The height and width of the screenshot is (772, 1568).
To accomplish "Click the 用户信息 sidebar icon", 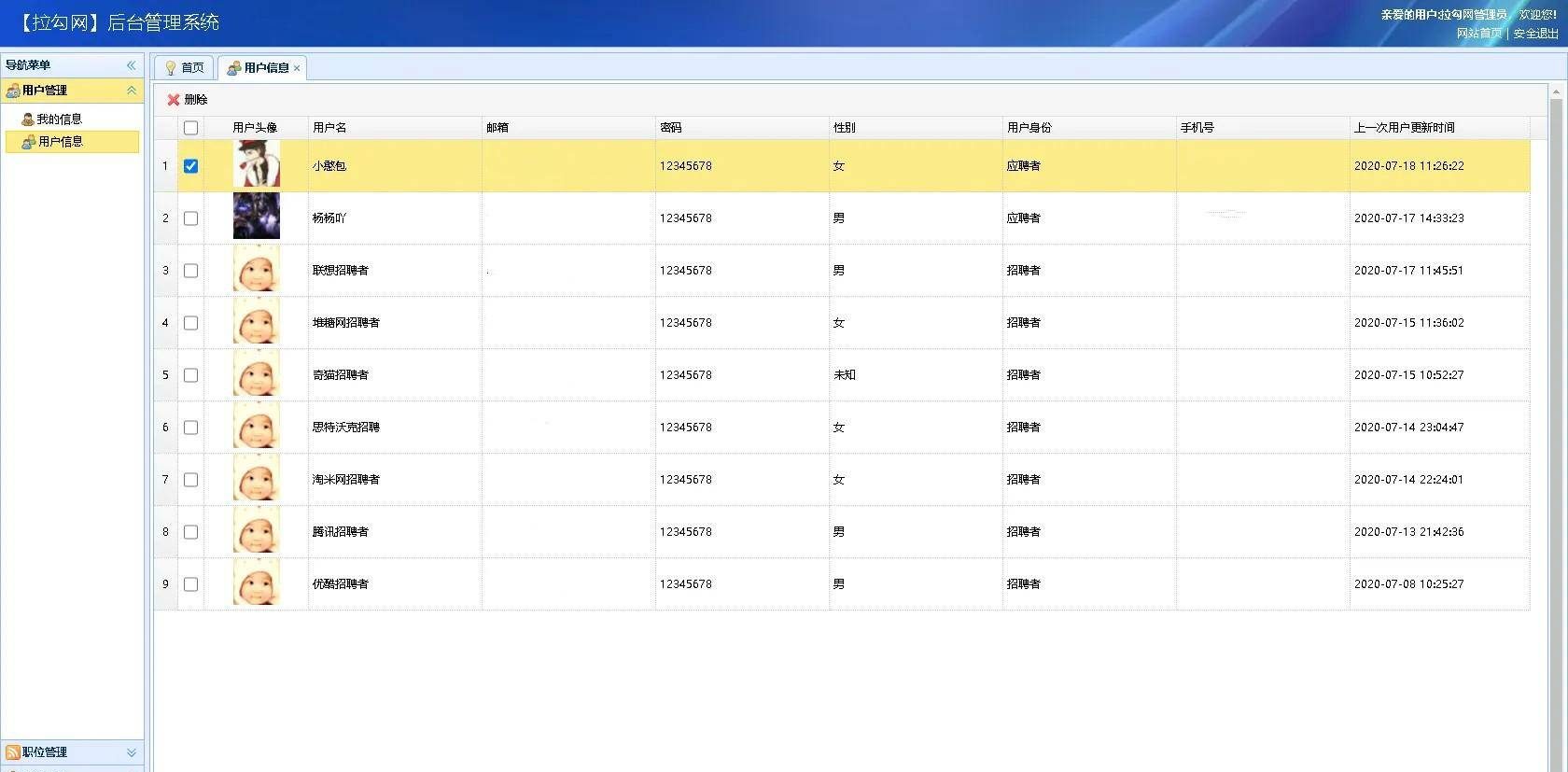I will point(29,142).
